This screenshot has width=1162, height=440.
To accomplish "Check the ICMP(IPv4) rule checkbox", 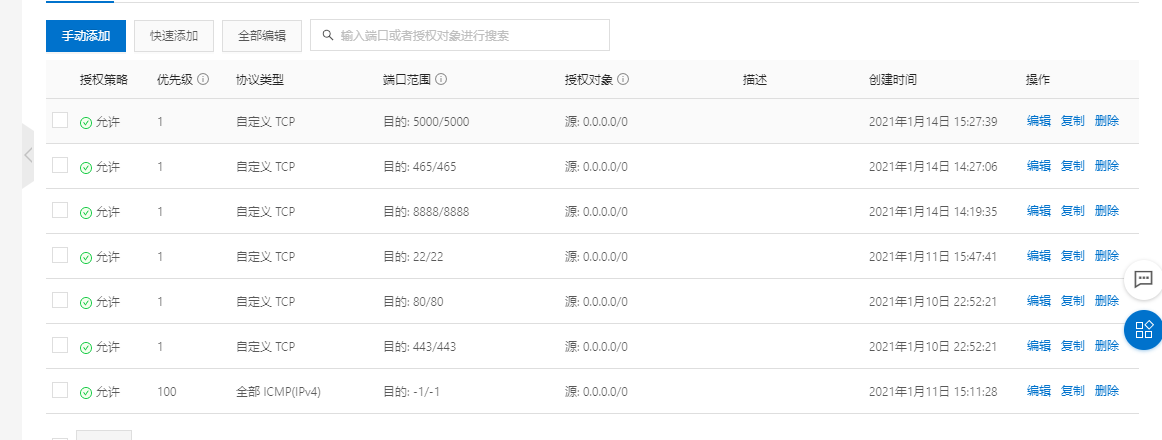I will 60,390.
